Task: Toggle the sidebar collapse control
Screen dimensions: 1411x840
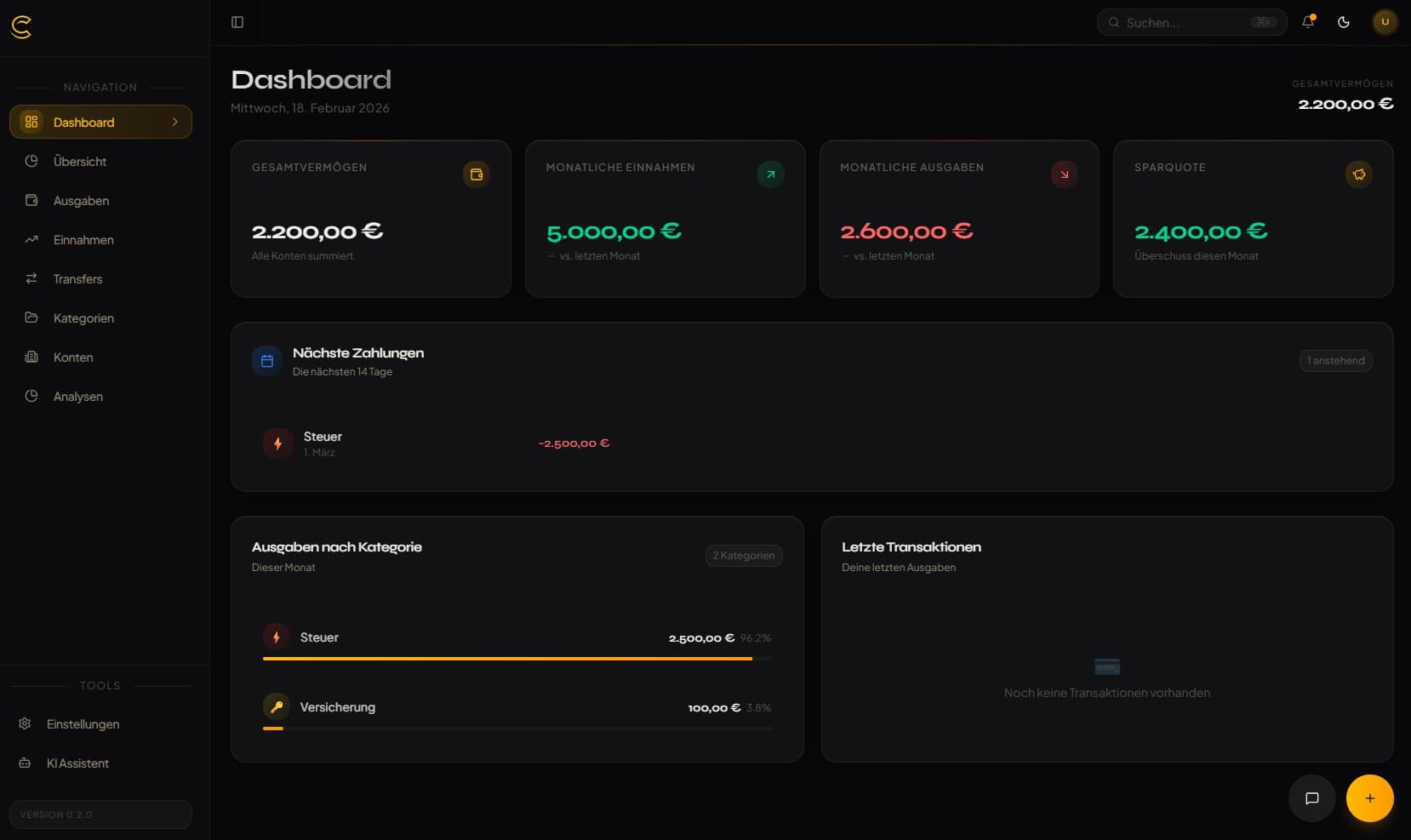Action: pos(237,22)
